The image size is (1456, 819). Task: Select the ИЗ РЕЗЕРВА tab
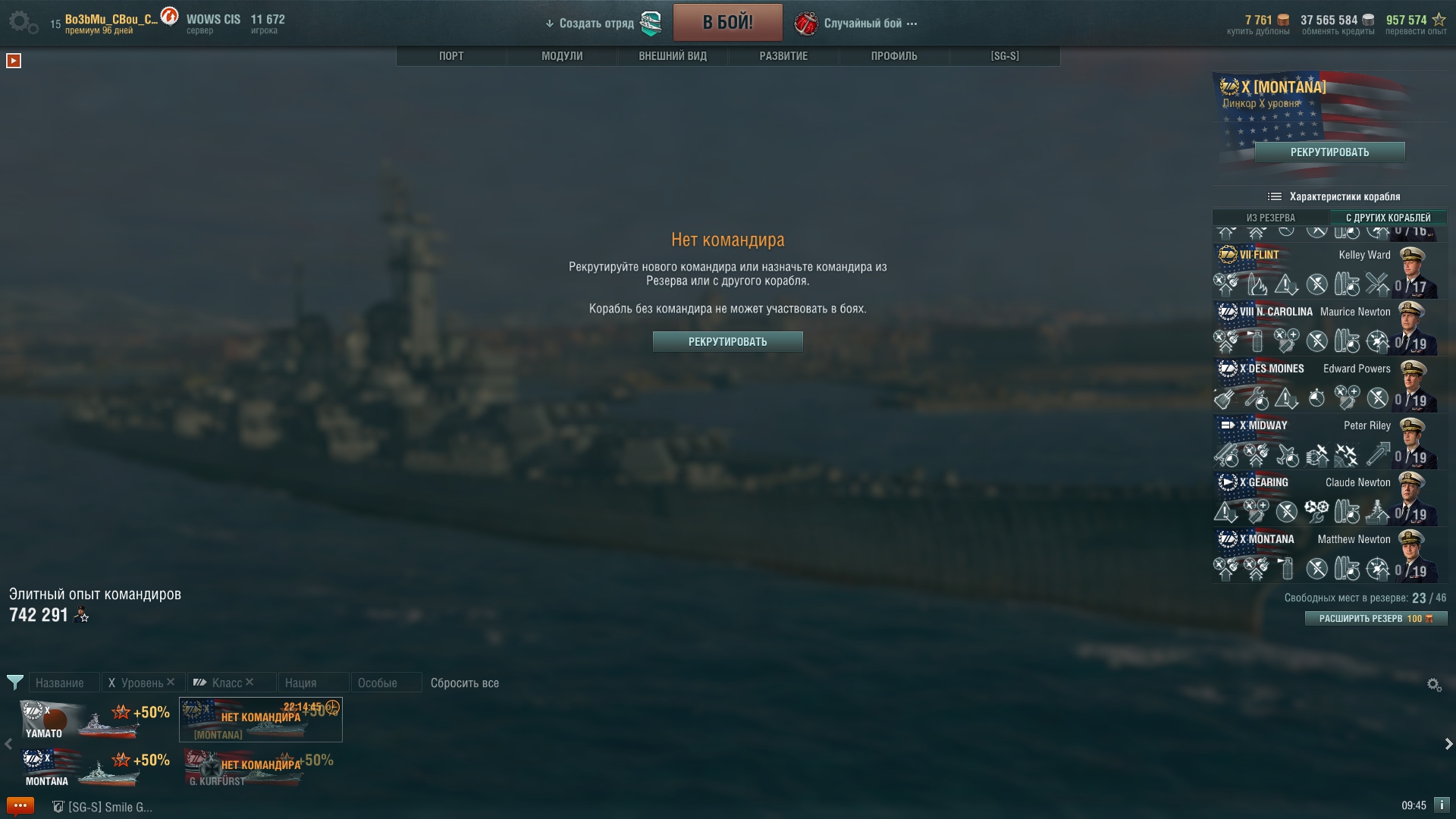pos(1271,218)
